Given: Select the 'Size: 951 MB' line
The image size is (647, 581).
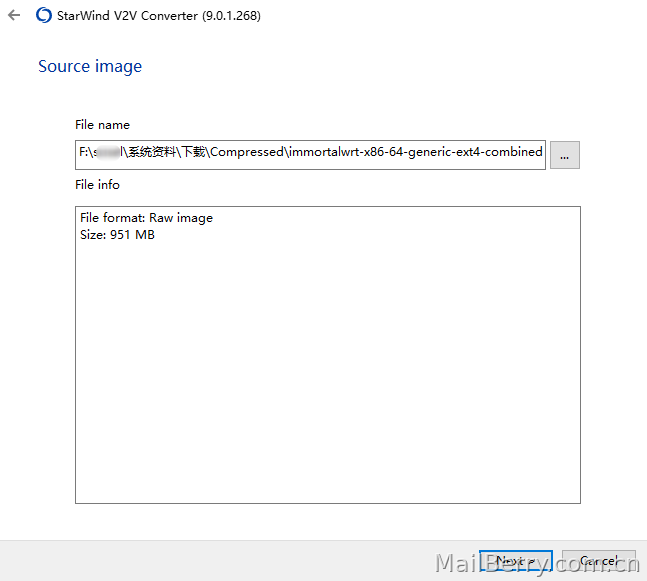Looking at the screenshot, I should click(118, 235).
